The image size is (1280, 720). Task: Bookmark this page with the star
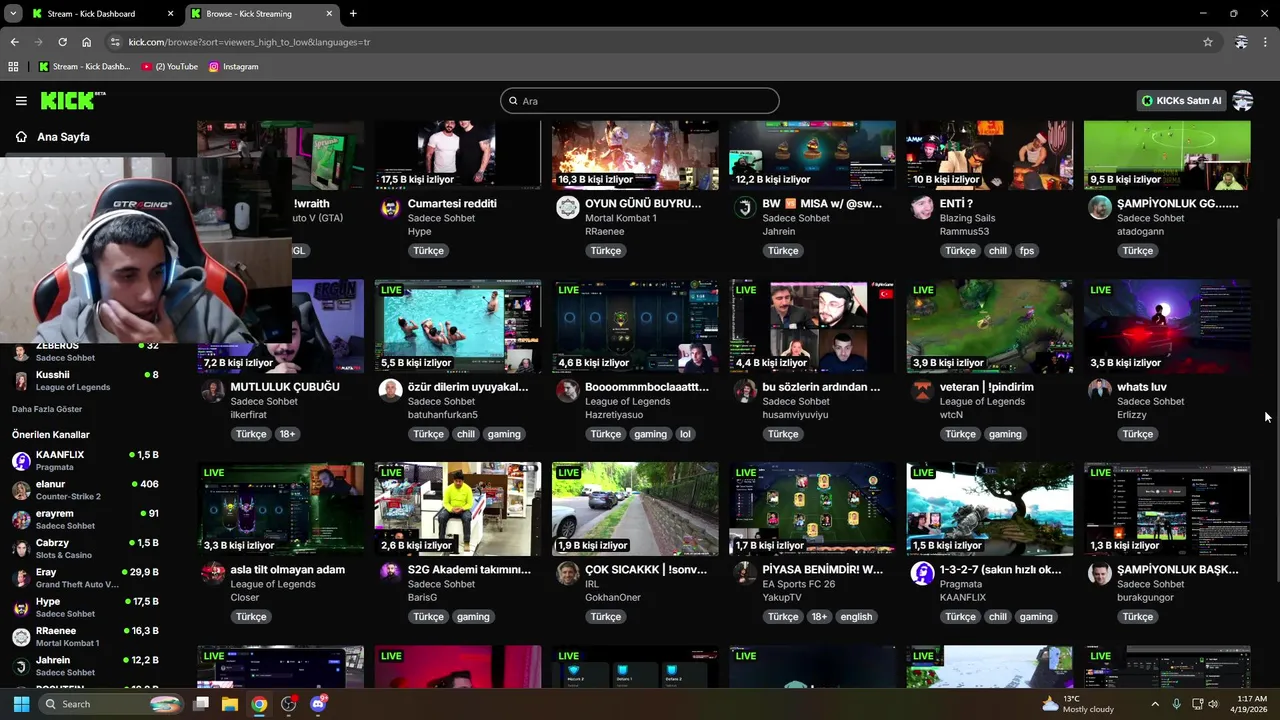[x=1208, y=42]
